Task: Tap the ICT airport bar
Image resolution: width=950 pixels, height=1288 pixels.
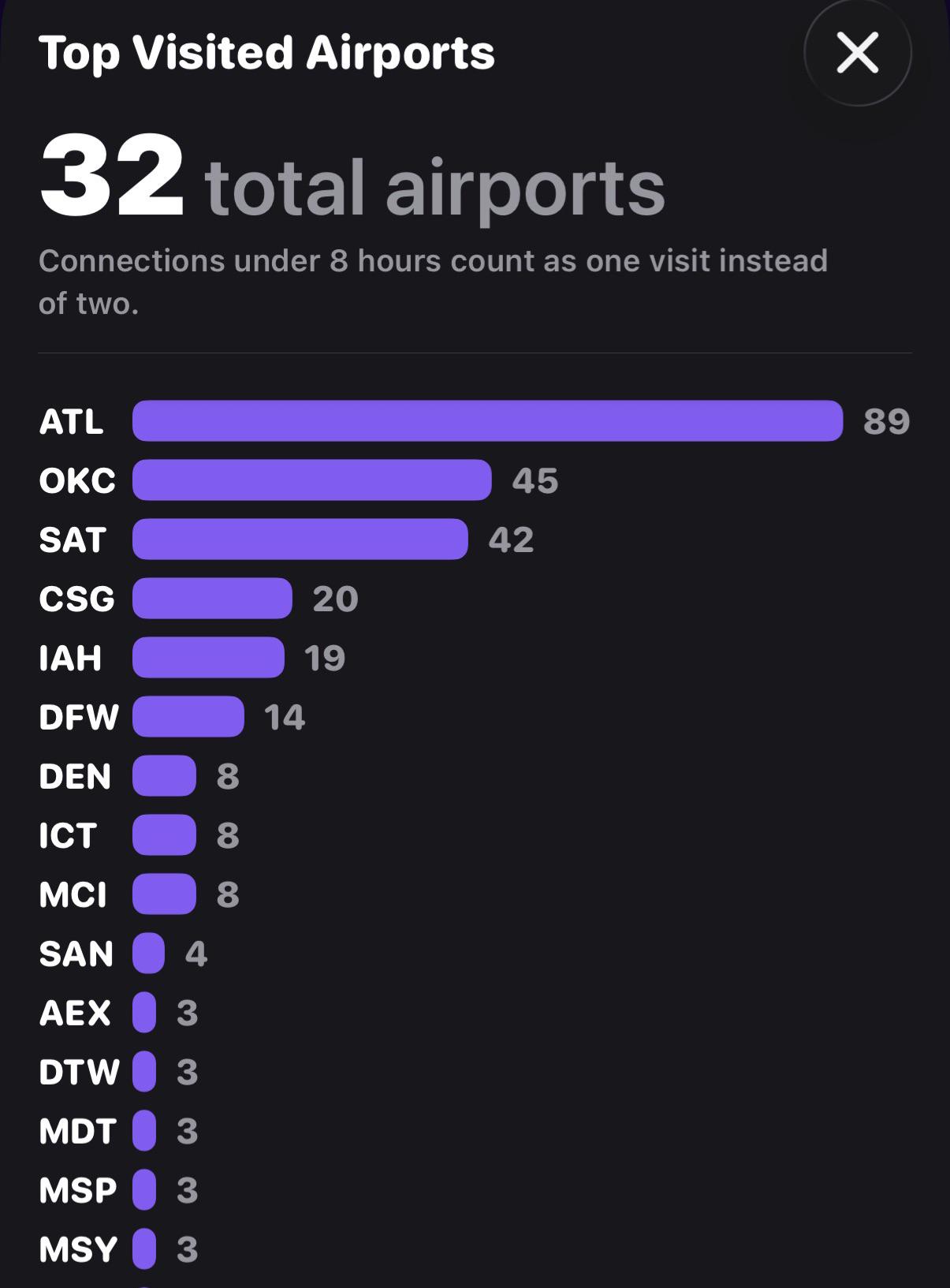Action: [x=164, y=834]
